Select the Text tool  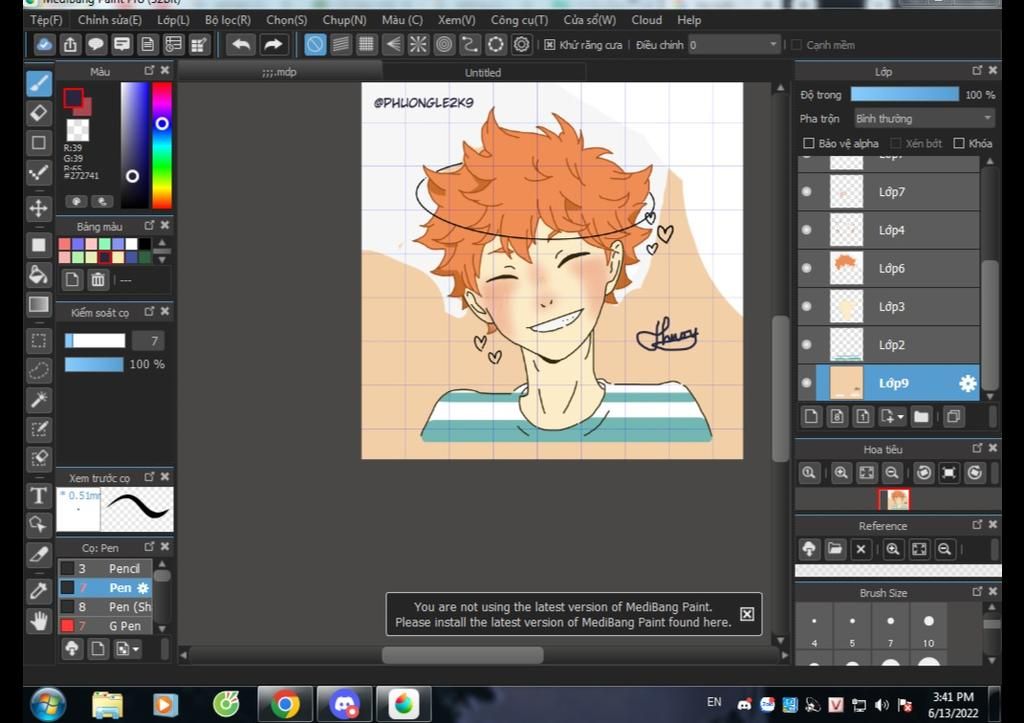click(x=39, y=496)
